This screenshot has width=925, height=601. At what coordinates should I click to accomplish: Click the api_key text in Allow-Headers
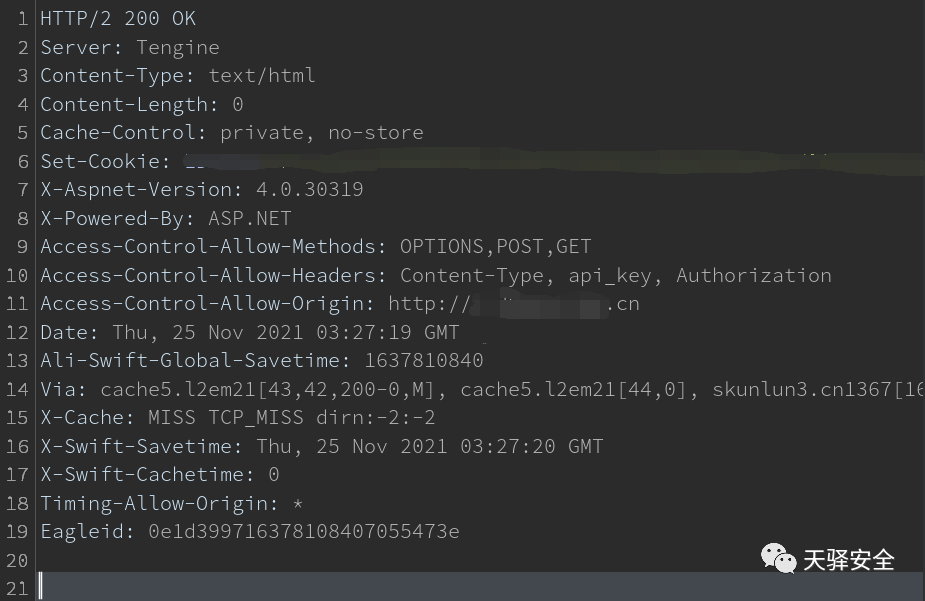[610, 275]
